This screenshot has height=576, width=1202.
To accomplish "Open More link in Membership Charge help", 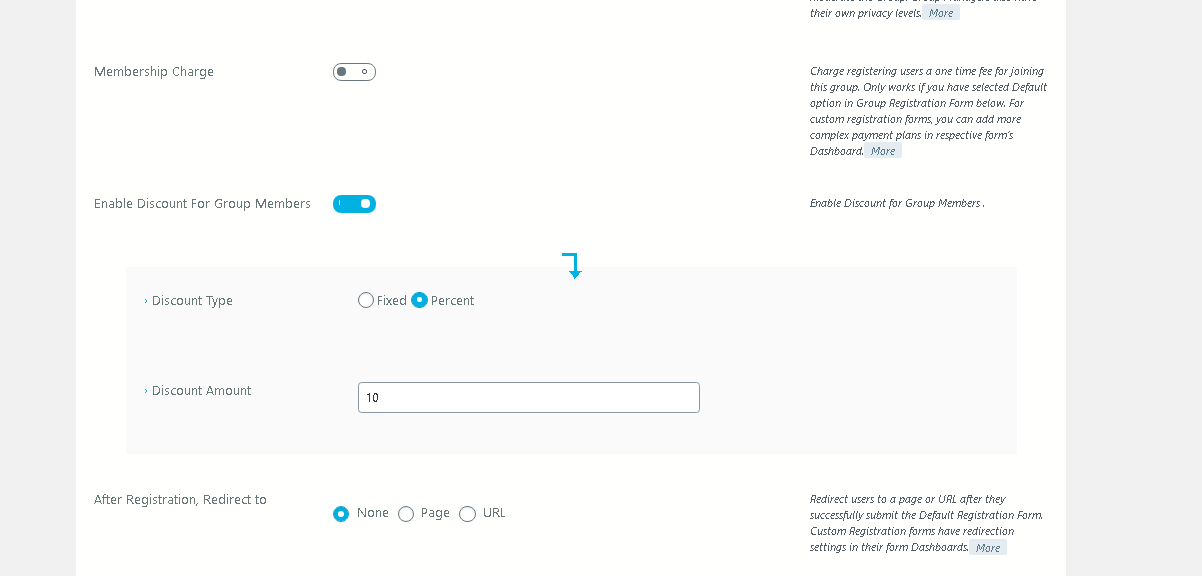I will (883, 151).
